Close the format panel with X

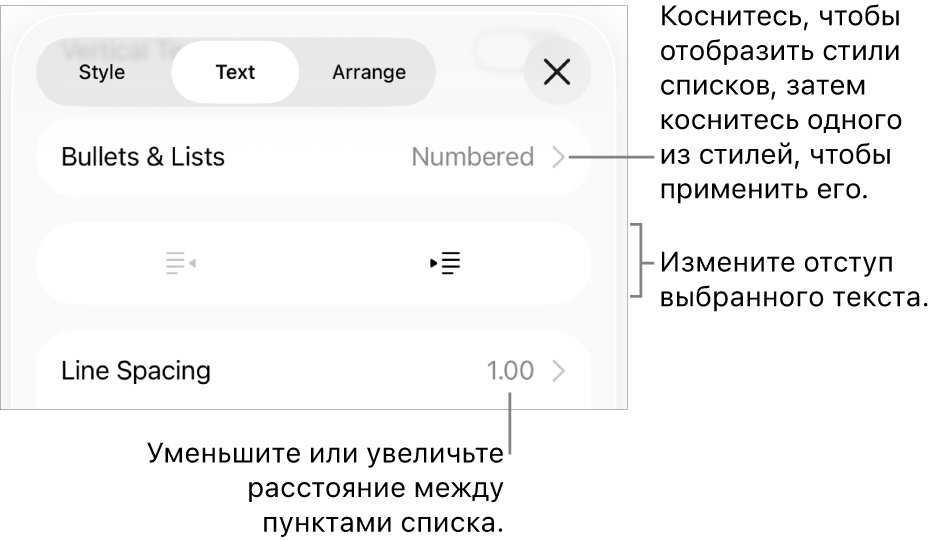557,72
